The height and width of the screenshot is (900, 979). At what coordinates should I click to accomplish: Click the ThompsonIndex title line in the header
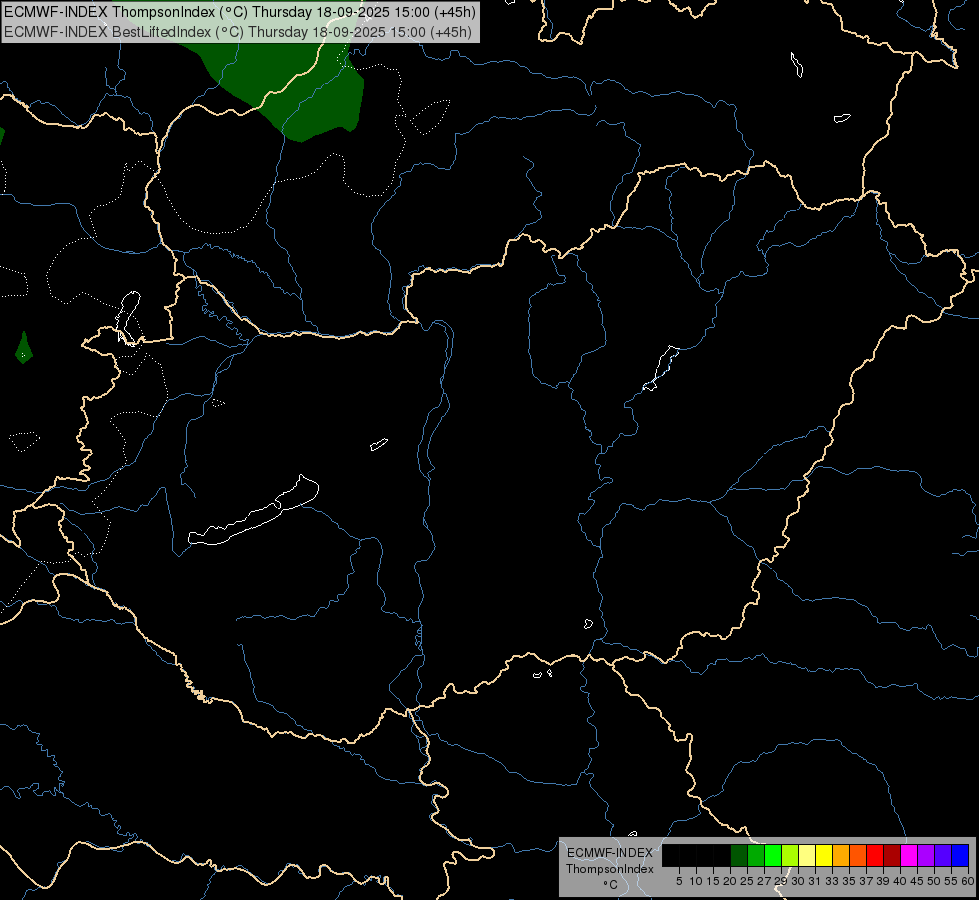pos(240,12)
